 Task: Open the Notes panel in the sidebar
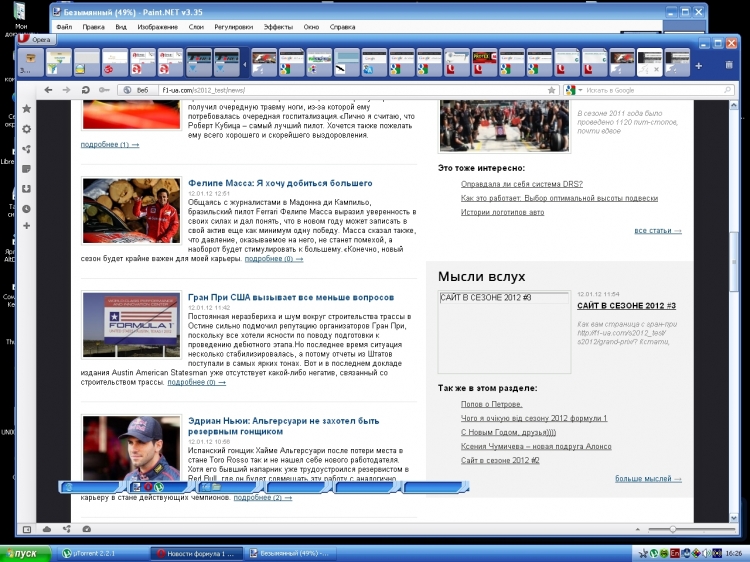(27, 169)
